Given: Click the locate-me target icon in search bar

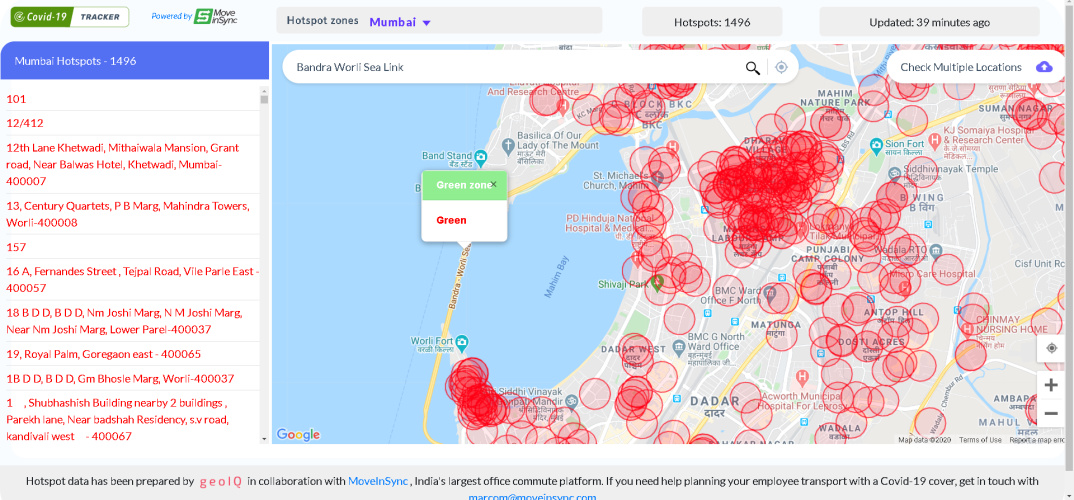Looking at the screenshot, I should point(781,68).
